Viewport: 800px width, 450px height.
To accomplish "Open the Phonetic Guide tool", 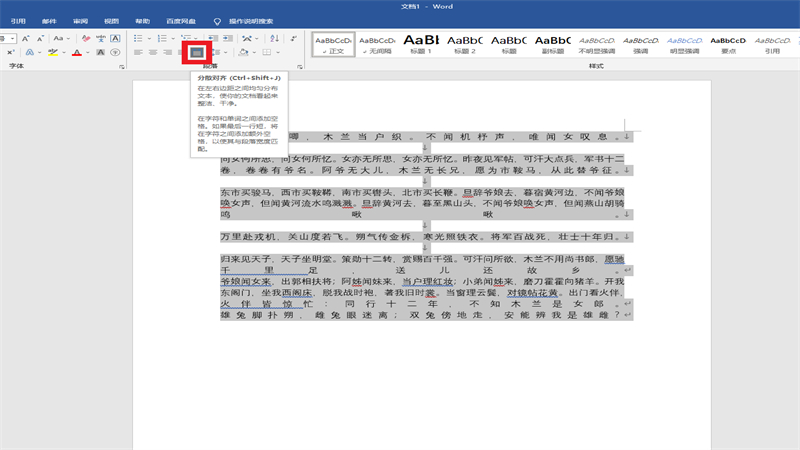I will 101,38.
